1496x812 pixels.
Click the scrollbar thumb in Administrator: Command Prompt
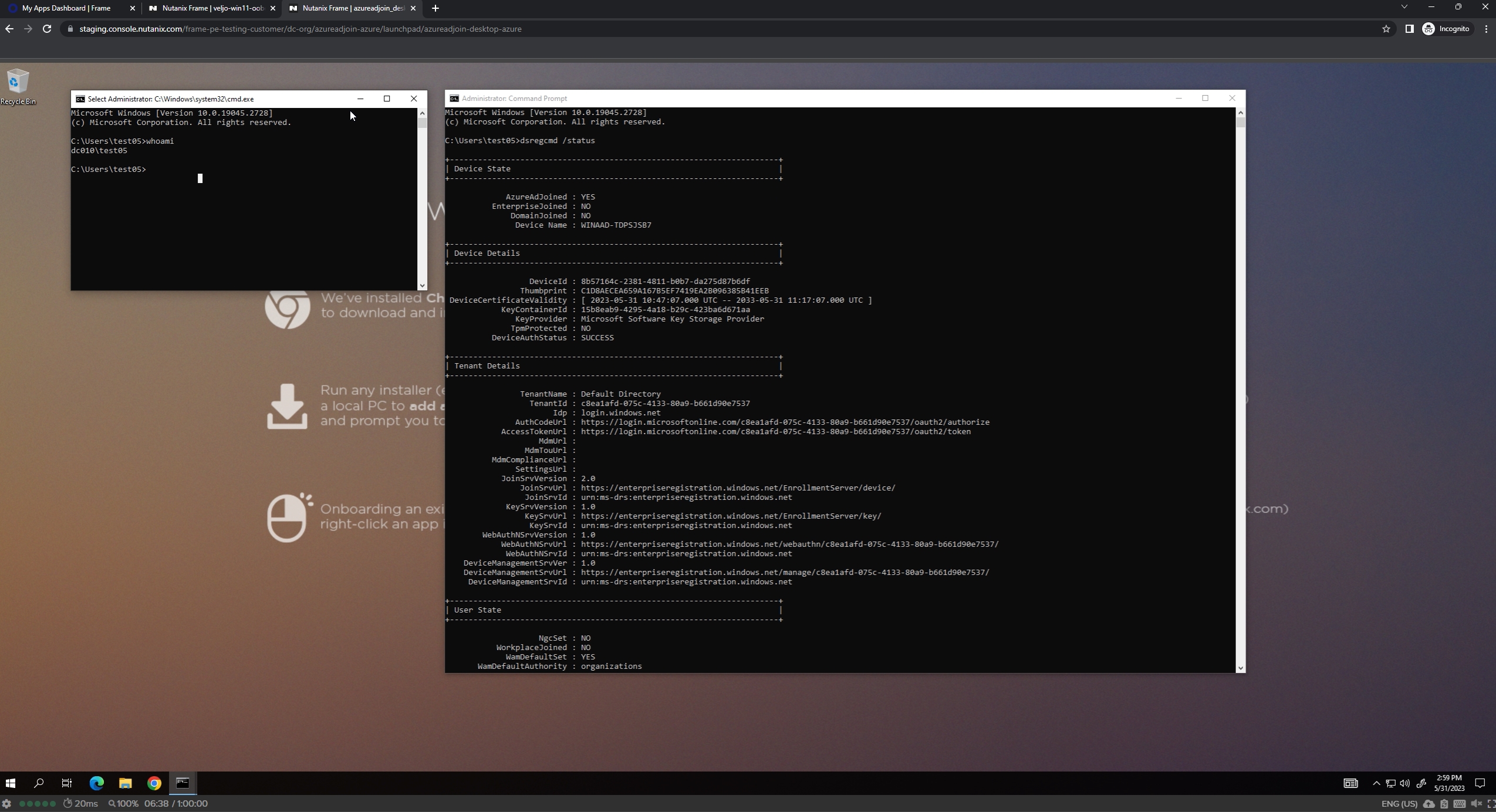click(x=1240, y=123)
